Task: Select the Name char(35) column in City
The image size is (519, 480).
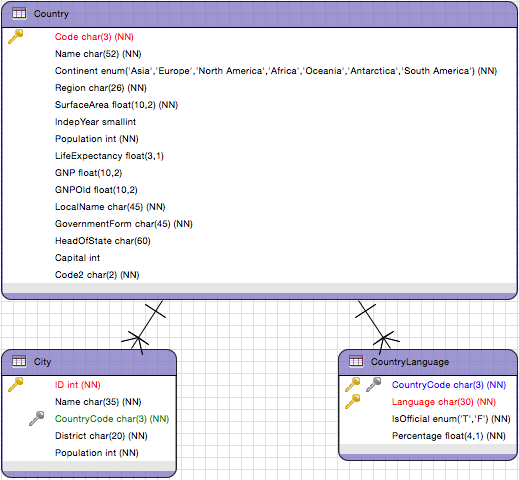Action: click(98, 402)
